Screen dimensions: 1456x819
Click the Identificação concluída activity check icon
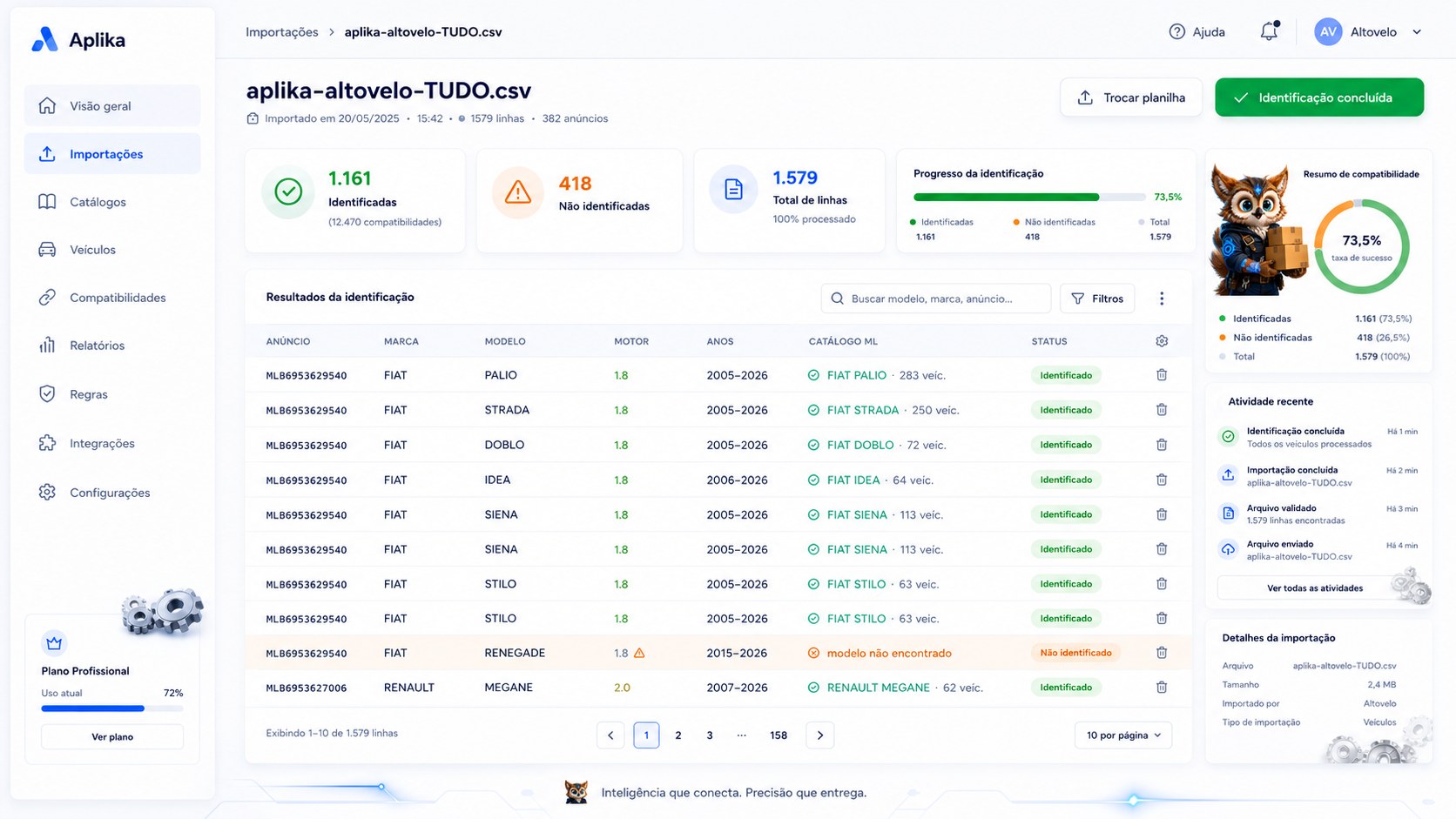click(1228, 437)
